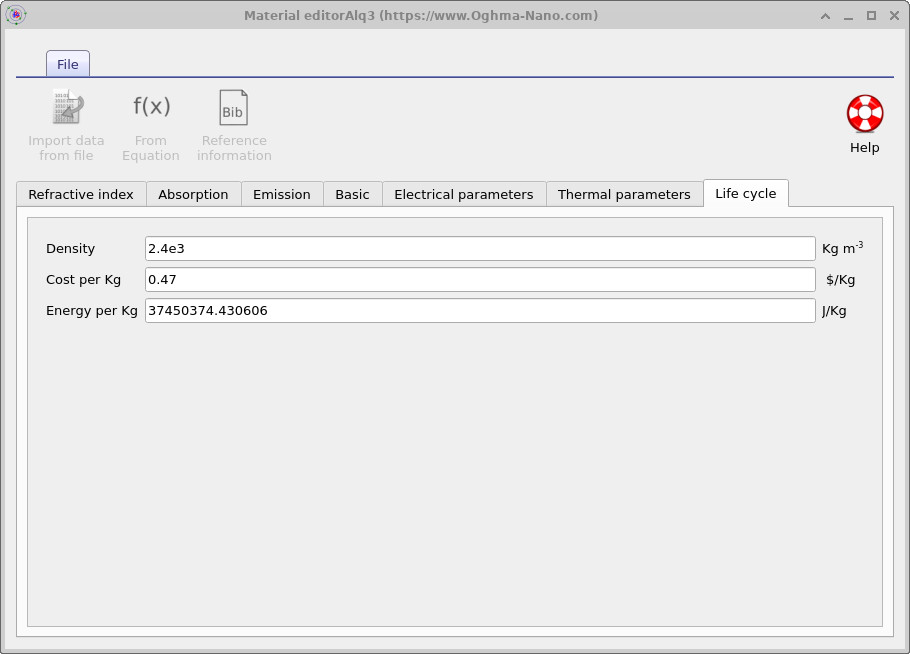
Task: Select the Absorption tab
Action: coord(193,194)
